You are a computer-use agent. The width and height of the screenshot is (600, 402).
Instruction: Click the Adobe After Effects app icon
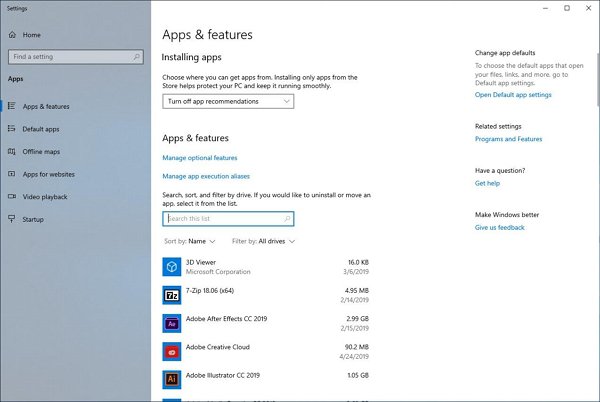(x=172, y=323)
